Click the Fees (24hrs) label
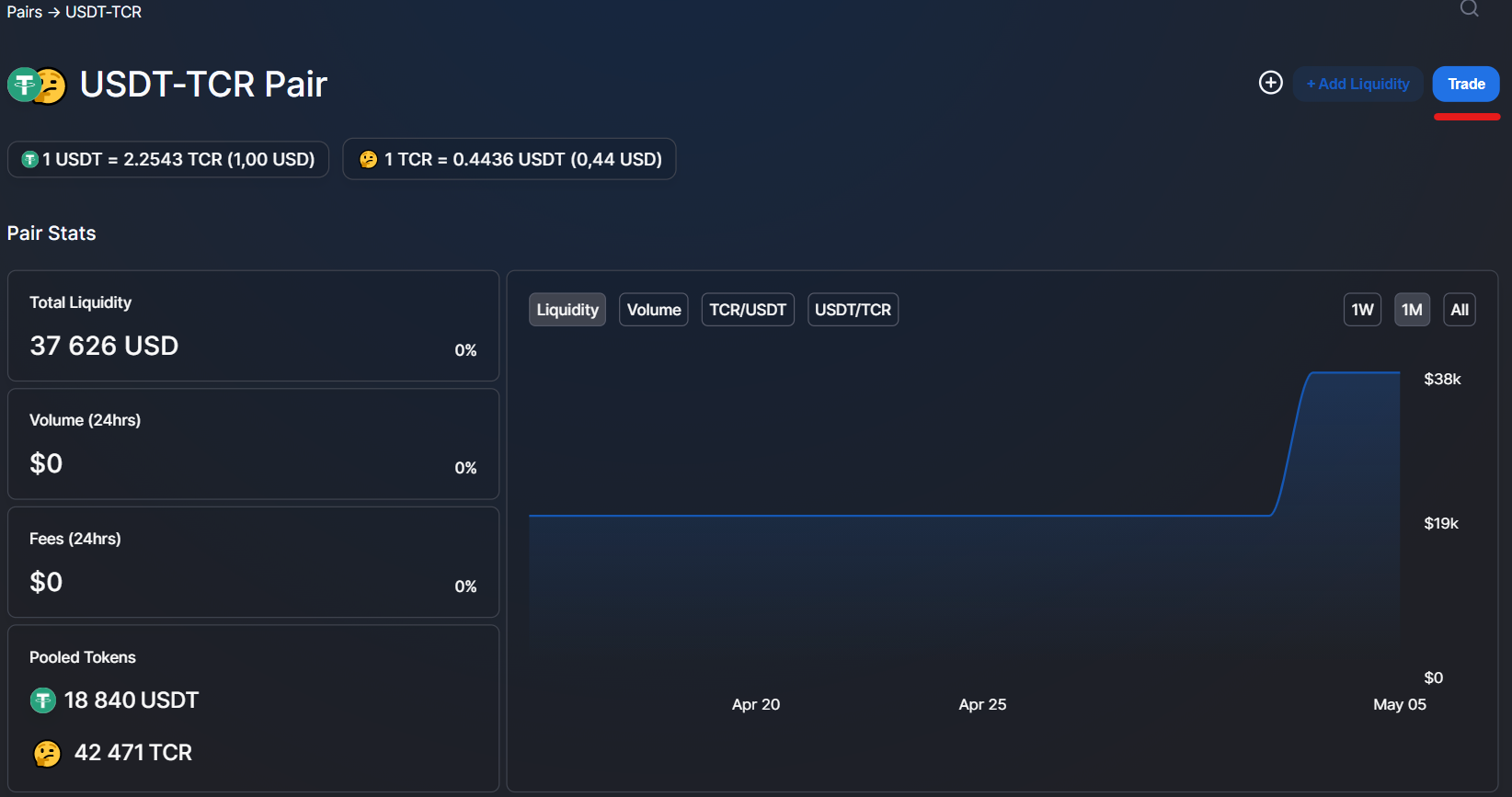This screenshot has height=797, width=1512. coord(75,539)
